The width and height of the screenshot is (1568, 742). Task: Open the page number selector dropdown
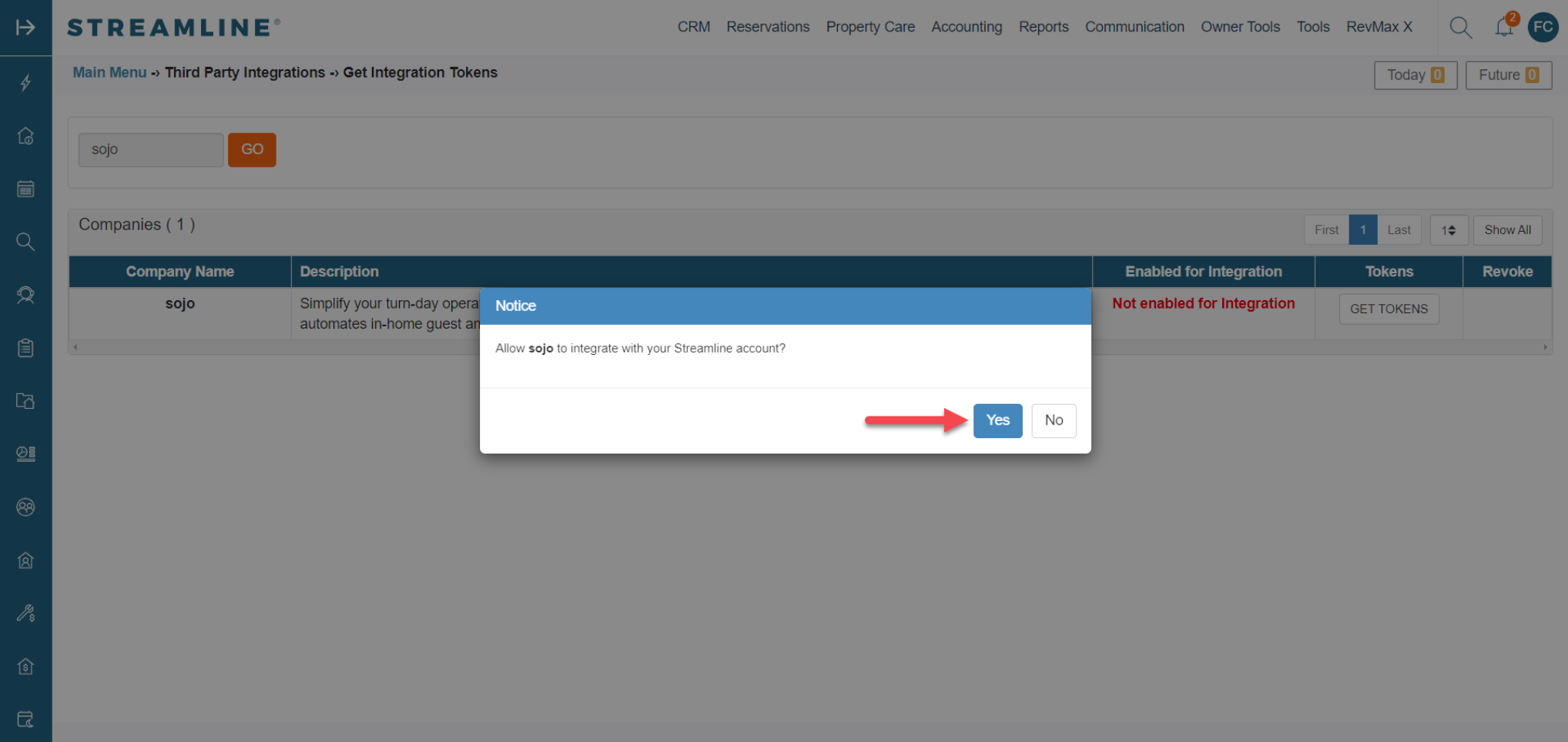tap(1449, 230)
